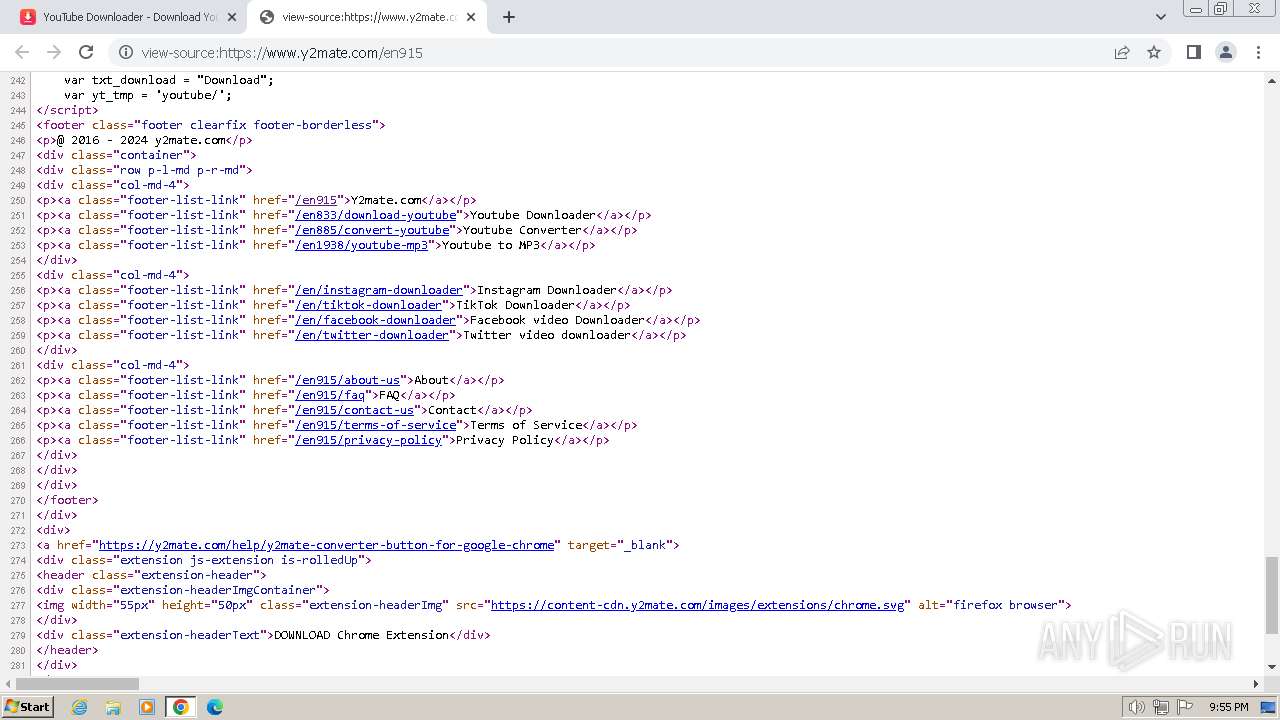Screen dimensions: 1280x720
Task: Bookmark this tab with the star icon
Action: 1154,52
